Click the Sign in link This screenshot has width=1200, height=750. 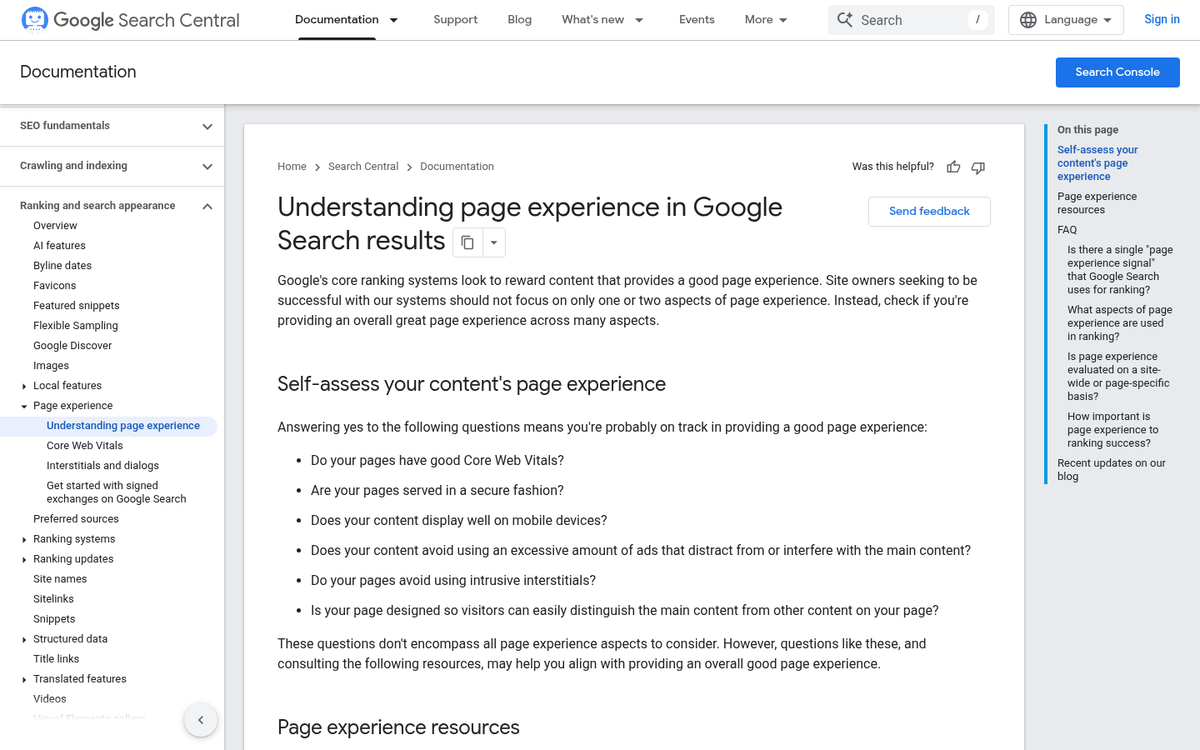tap(1161, 20)
